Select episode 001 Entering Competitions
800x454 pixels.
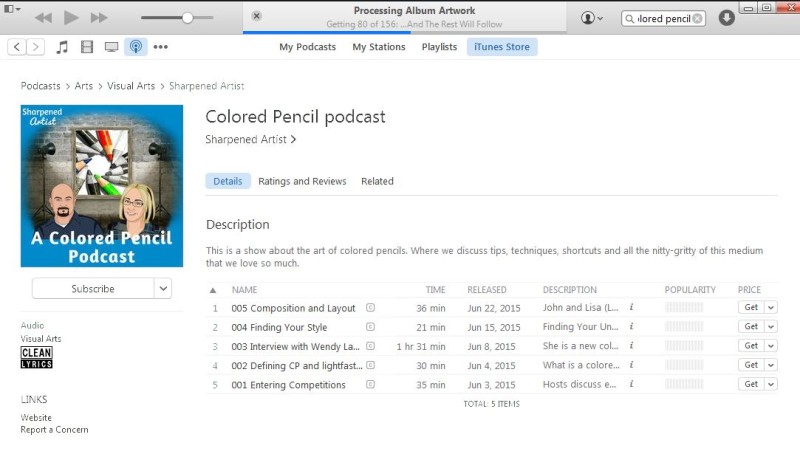(288, 385)
